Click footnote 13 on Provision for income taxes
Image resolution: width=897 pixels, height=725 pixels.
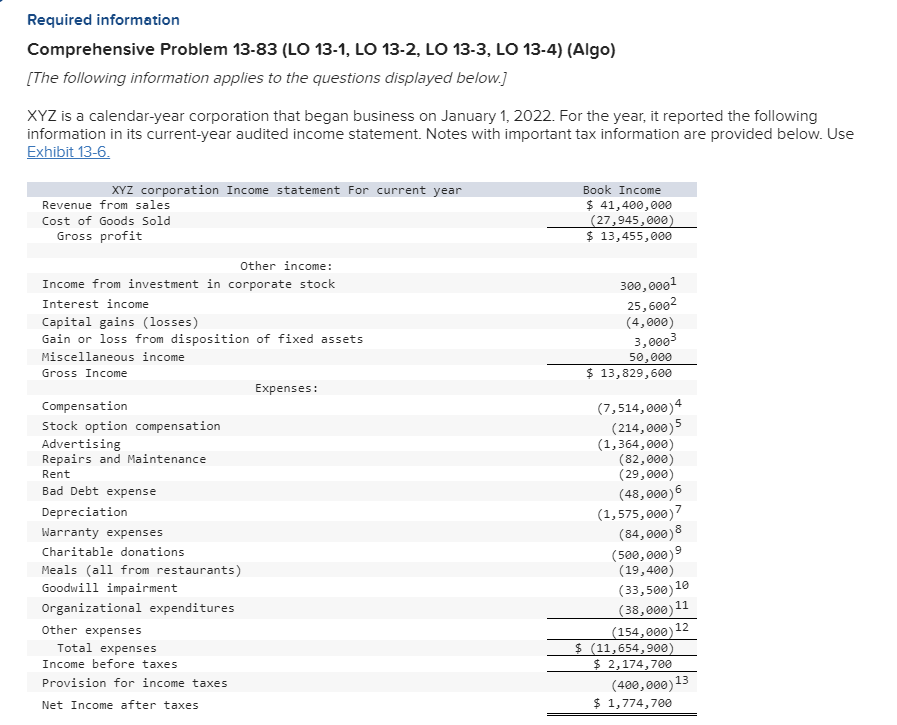tap(680, 680)
